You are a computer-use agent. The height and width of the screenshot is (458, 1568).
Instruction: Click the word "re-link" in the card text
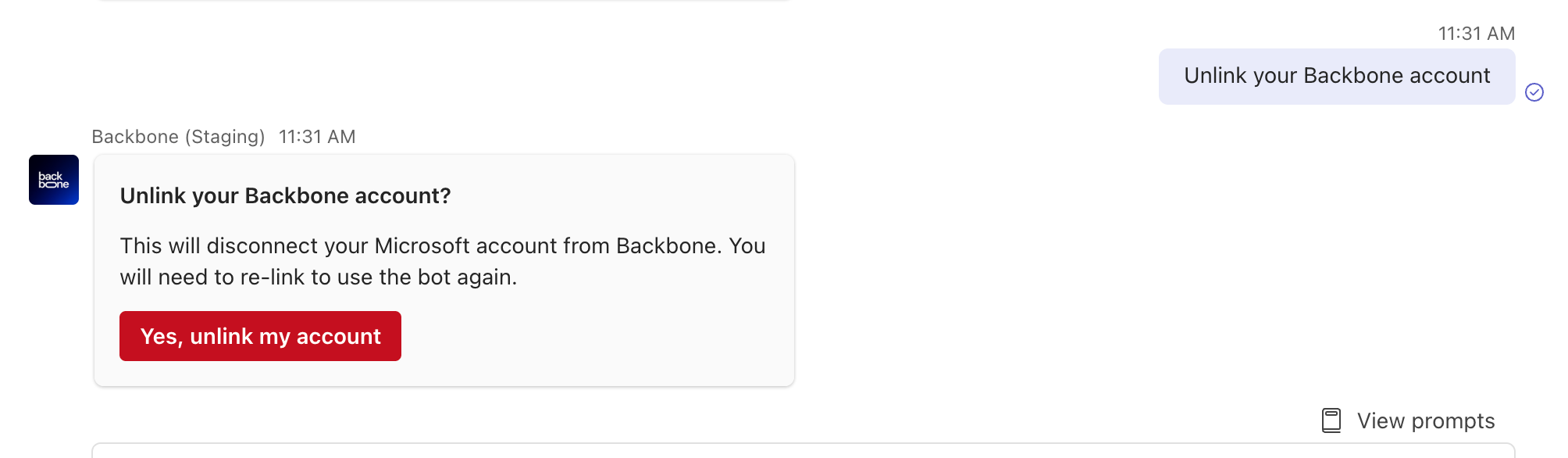[272, 277]
